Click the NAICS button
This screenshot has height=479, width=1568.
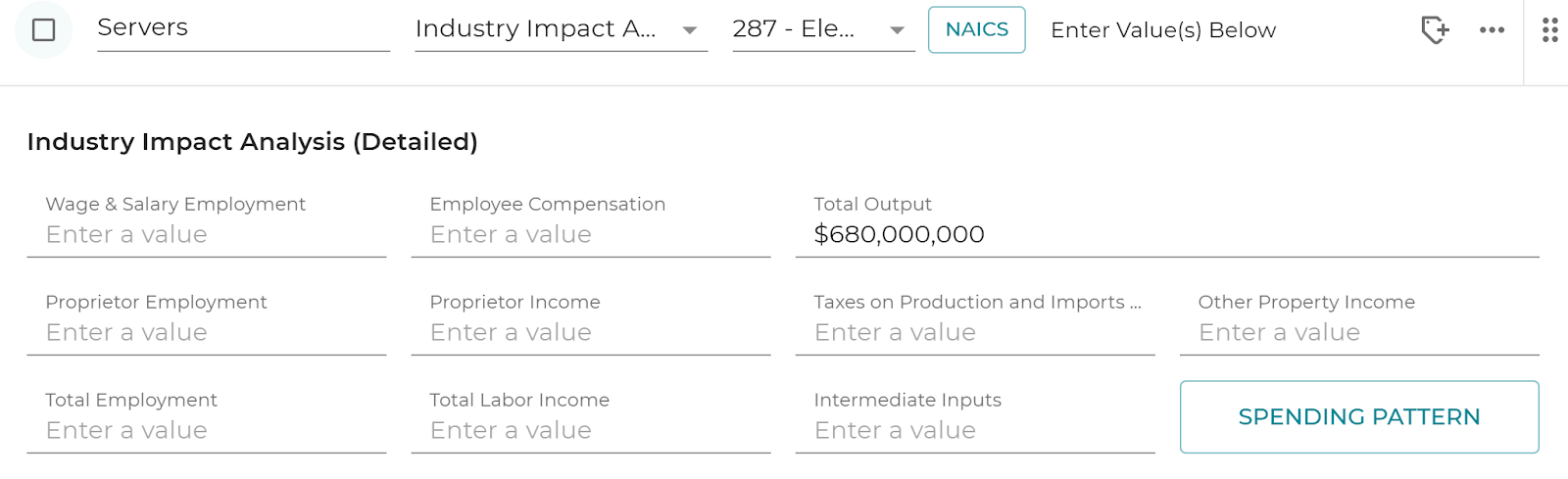[976, 29]
